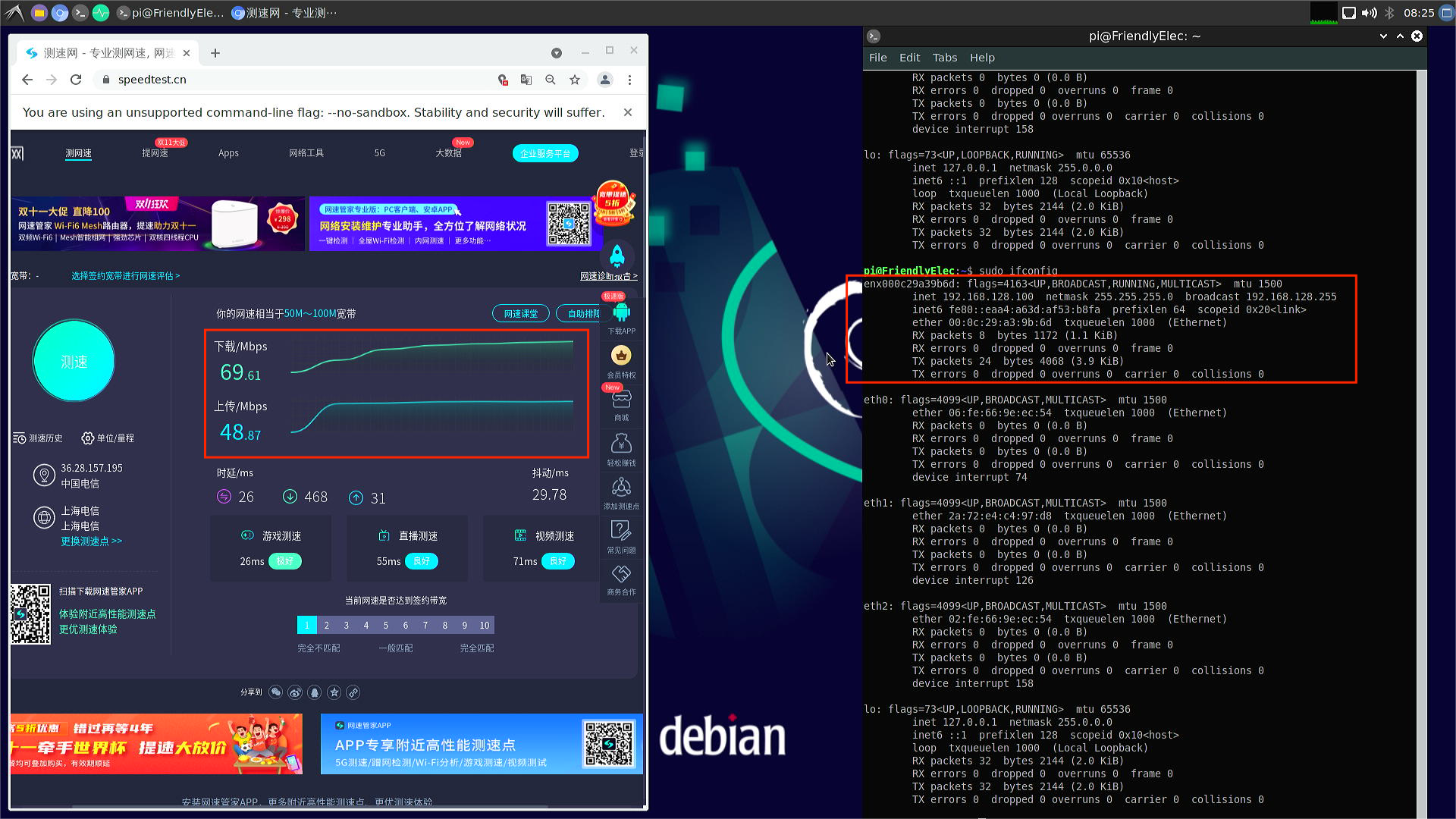1456x819 pixels.
Task: Open the blocked content indicator in the address bar
Action: click(502, 80)
